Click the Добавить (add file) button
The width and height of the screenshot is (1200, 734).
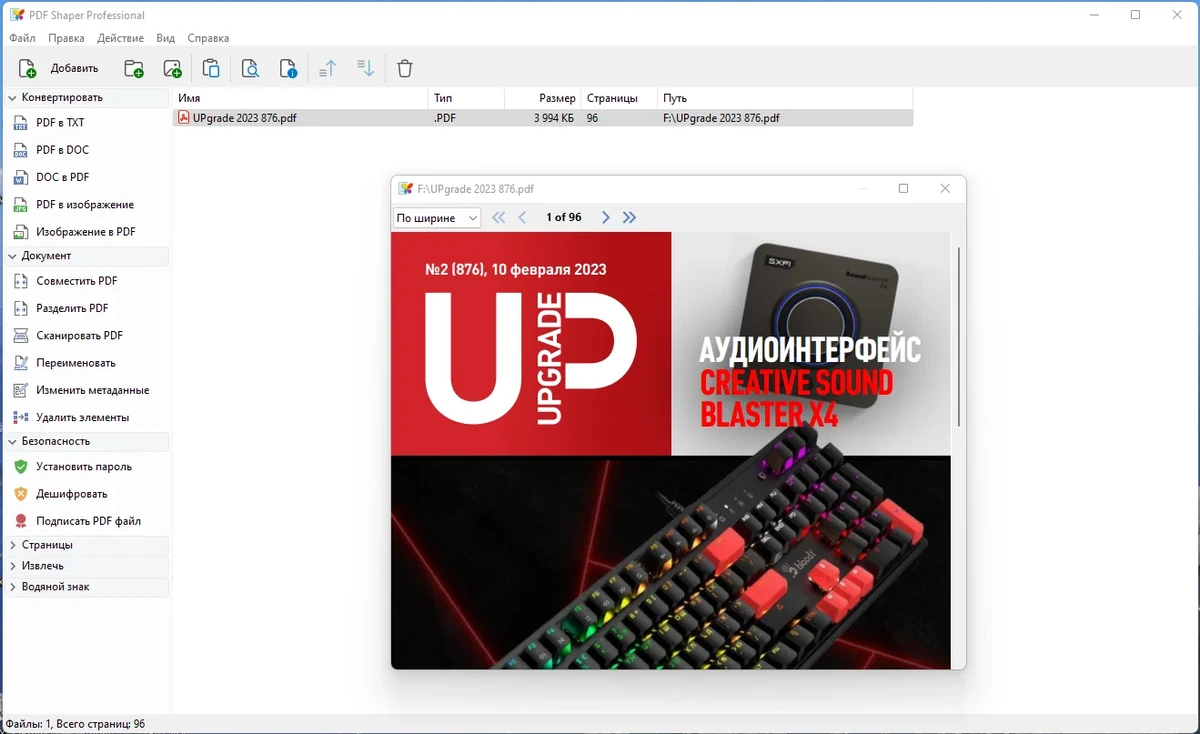[x=59, y=68]
